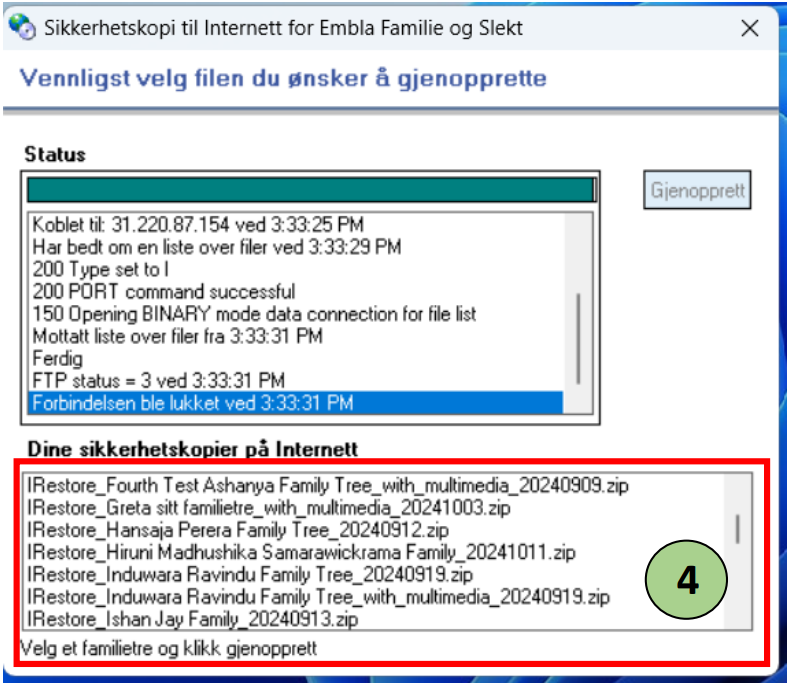Click the Gjenopprett restore button
The width and height of the screenshot is (790, 683).
(x=699, y=190)
